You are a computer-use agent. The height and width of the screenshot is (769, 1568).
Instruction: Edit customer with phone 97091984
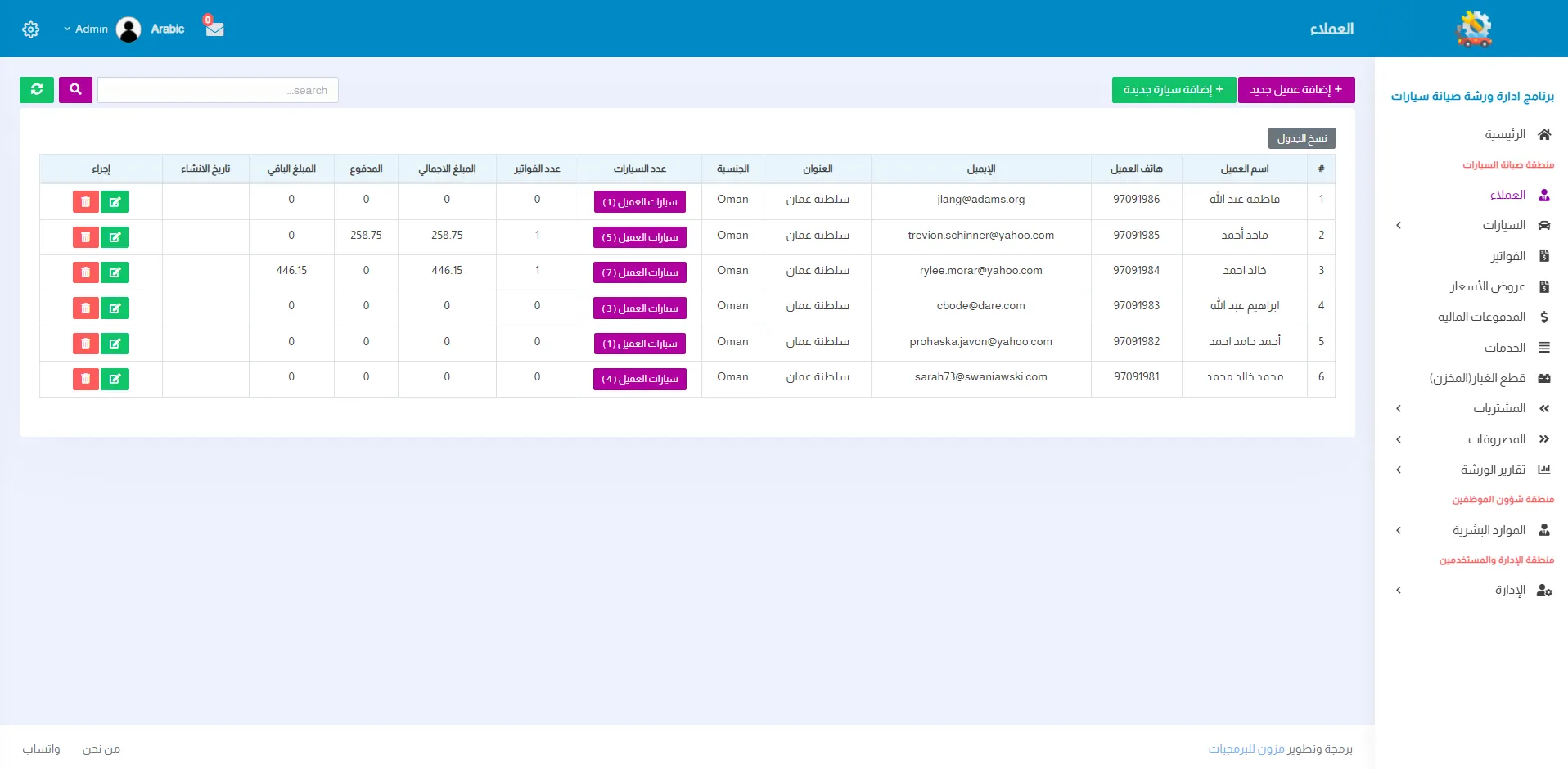(115, 272)
